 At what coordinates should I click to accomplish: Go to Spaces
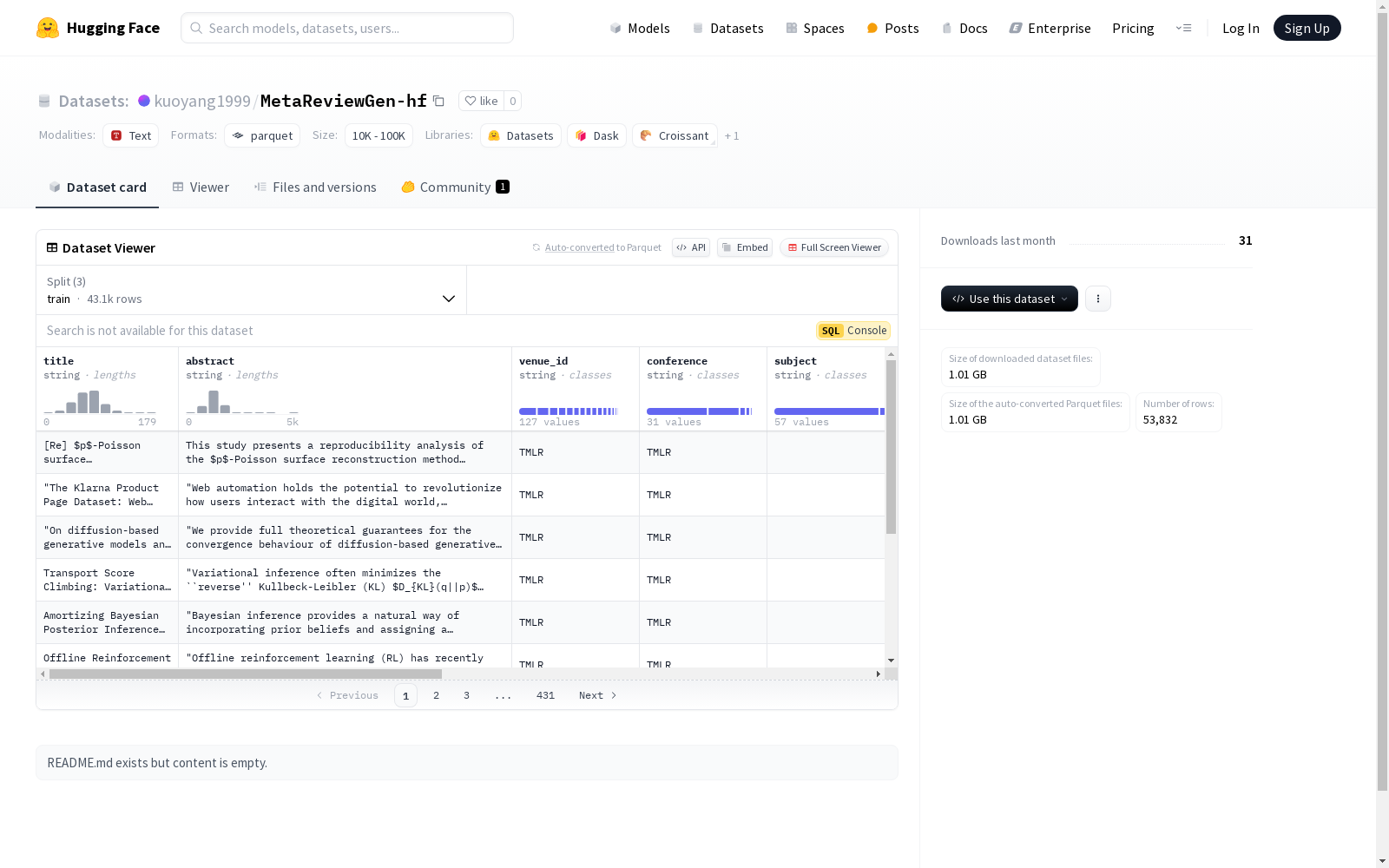pos(815,28)
